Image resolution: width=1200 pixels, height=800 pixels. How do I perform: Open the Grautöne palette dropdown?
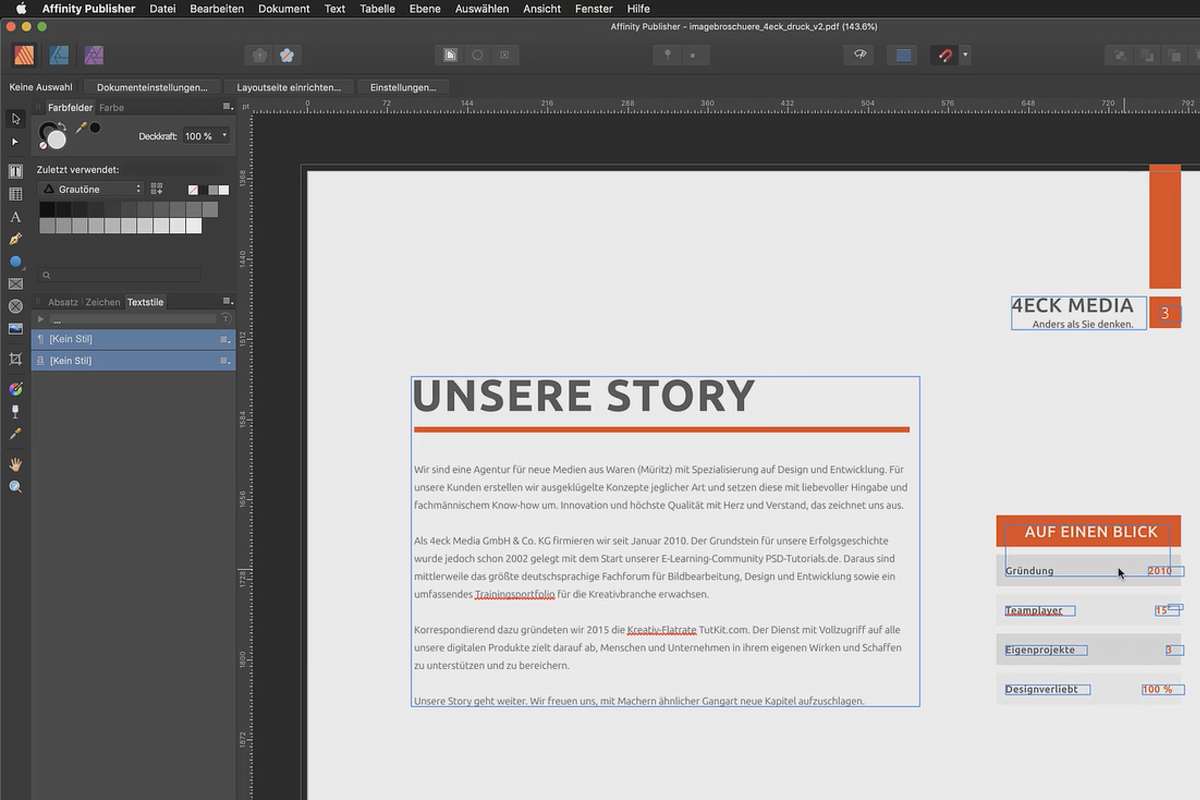[91, 189]
